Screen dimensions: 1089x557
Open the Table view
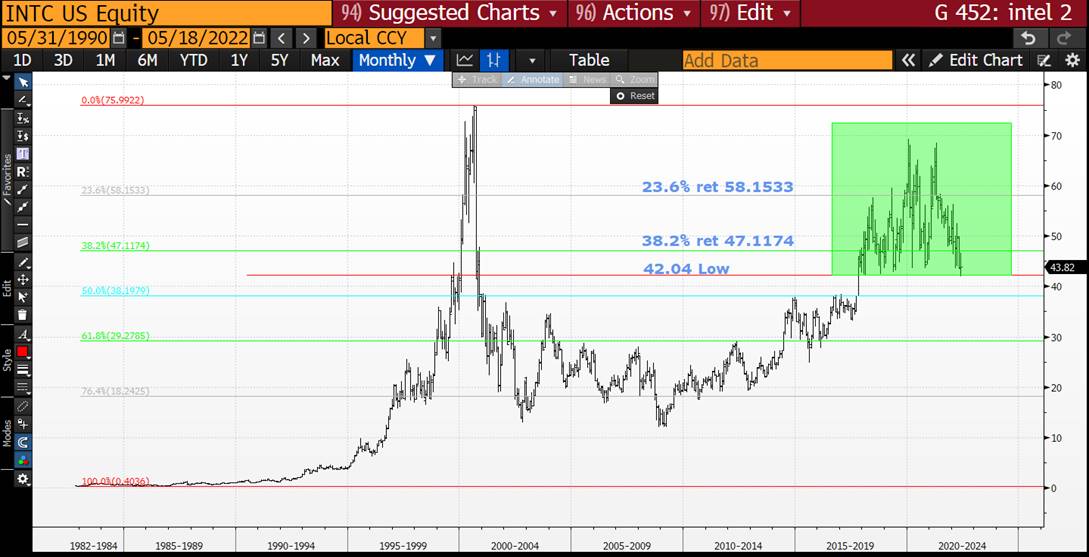click(589, 60)
